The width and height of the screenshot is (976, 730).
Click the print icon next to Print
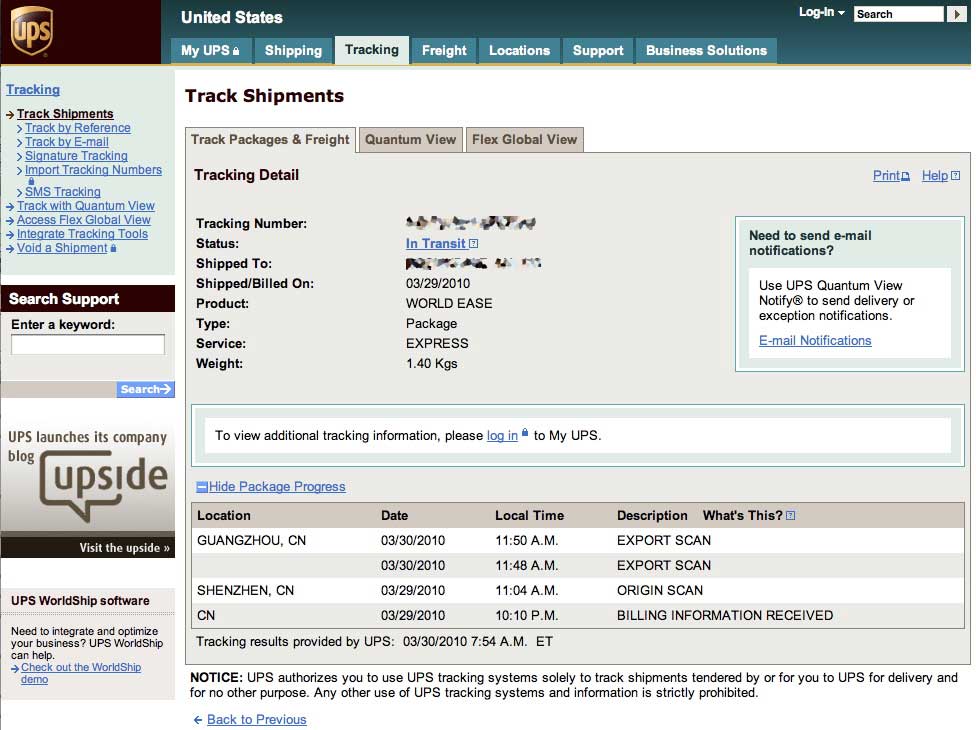pos(906,177)
